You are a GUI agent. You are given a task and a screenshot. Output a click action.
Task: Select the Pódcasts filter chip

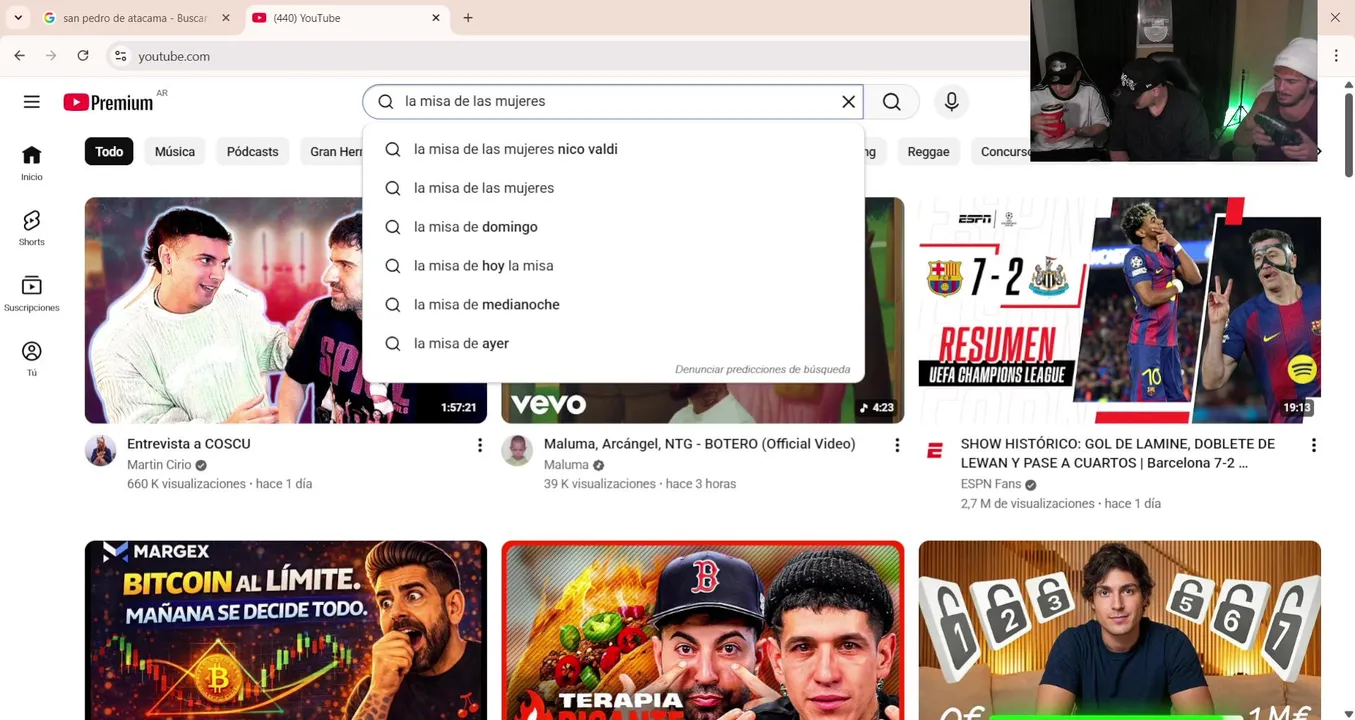[252, 151]
